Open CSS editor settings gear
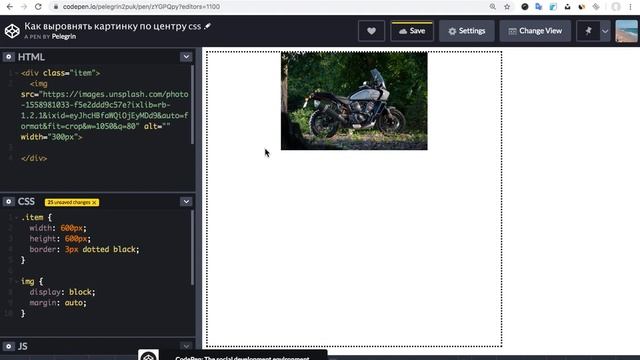The height and width of the screenshot is (360, 640). [x=9, y=202]
